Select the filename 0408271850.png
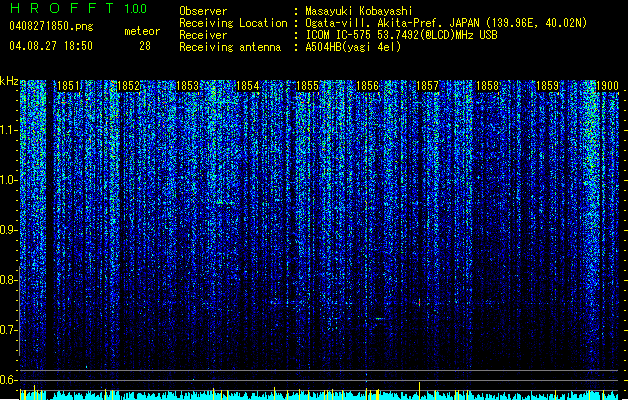Screen dimensions: 629x400 pos(51,26)
